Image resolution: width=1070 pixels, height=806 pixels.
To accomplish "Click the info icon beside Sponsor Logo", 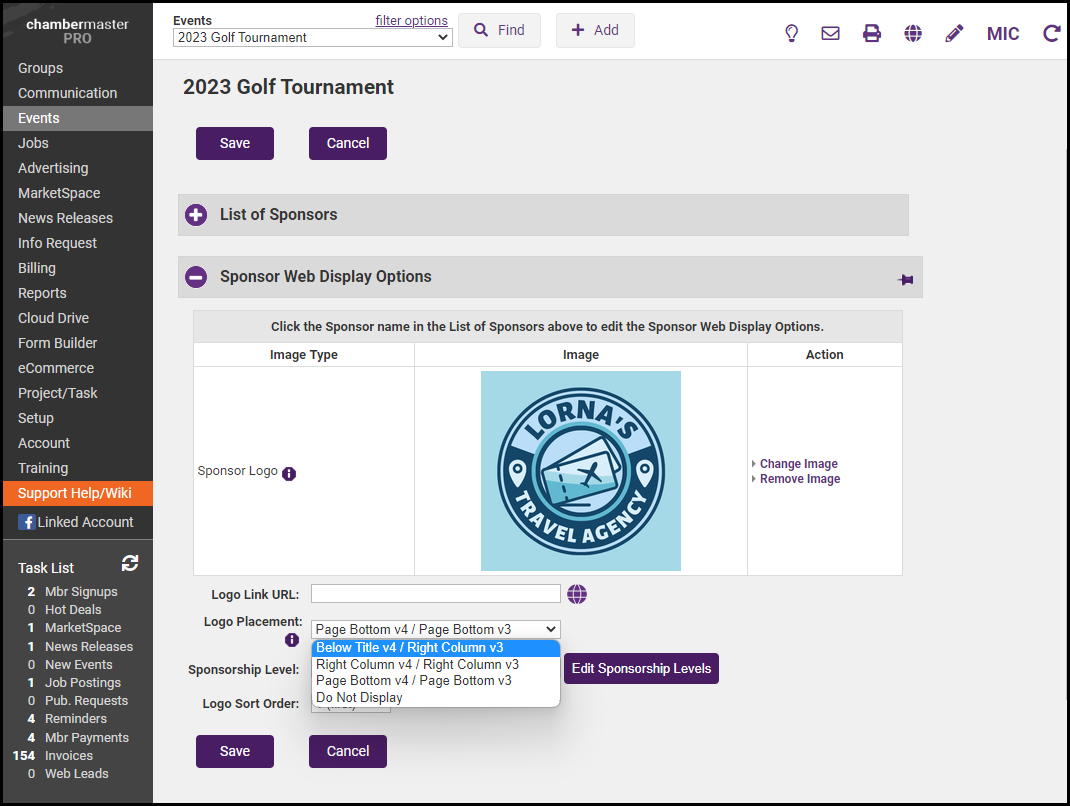I will (x=289, y=474).
